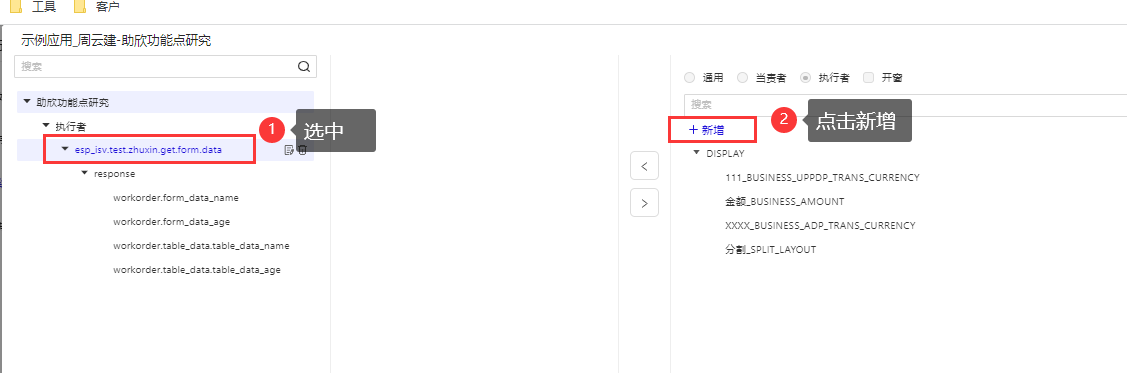Click the right panel search field
The height and width of the screenshot is (373, 1127).
click(905, 104)
